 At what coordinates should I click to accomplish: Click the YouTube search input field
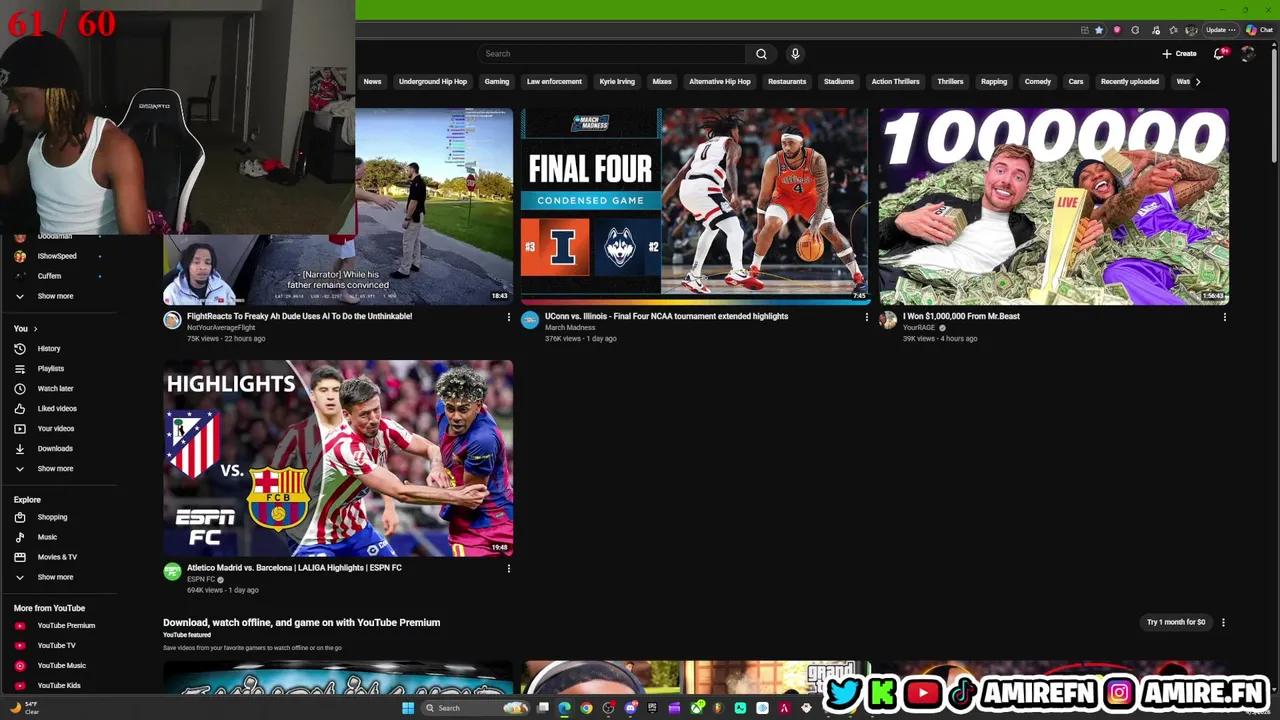pyautogui.click(x=611, y=54)
